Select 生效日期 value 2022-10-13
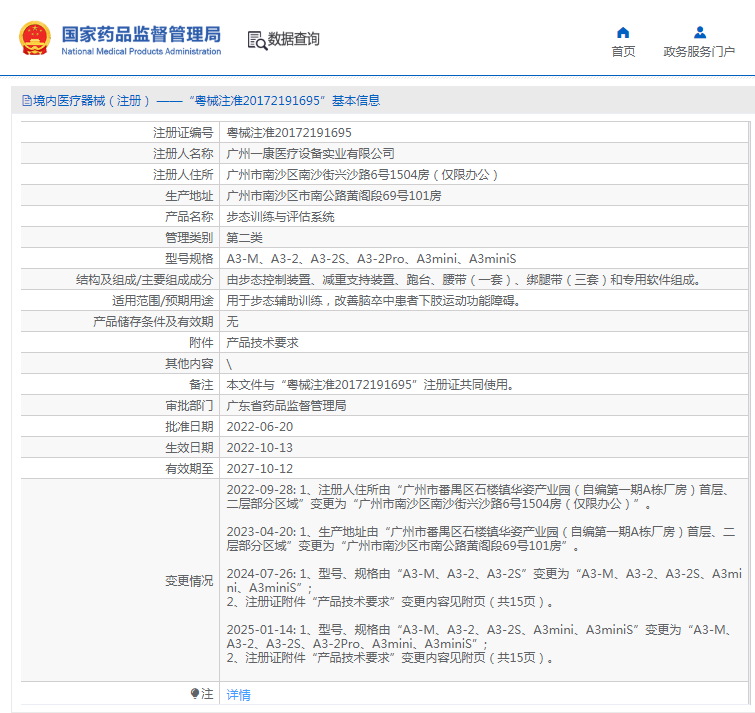 click(x=260, y=448)
